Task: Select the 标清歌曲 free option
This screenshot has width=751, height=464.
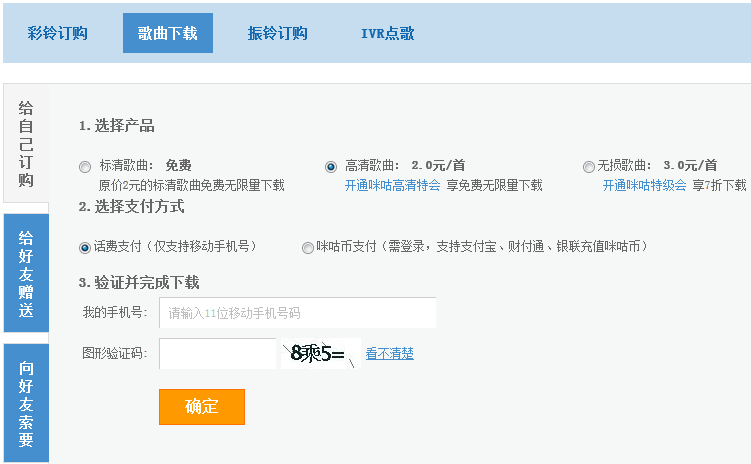Action: (x=85, y=167)
